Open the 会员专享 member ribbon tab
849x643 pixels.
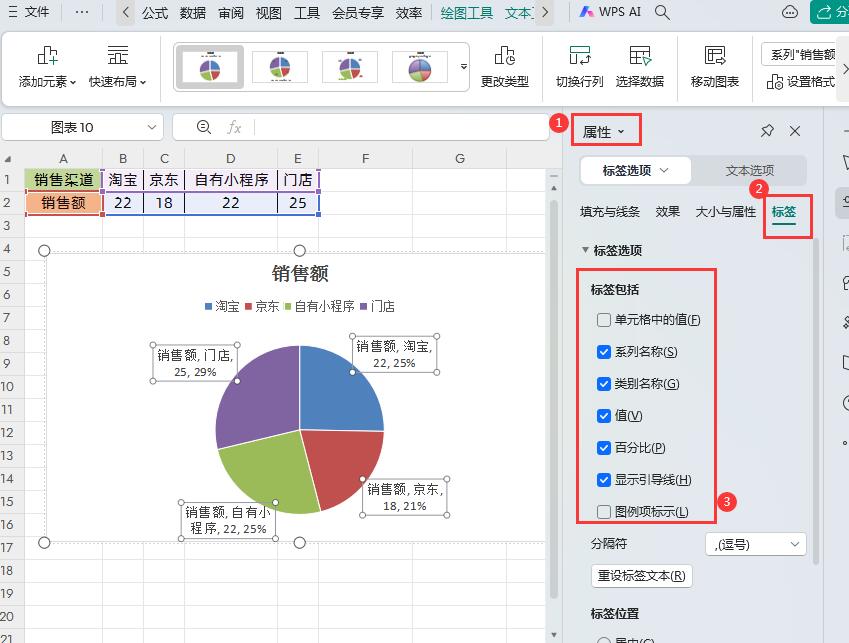pyautogui.click(x=357, y=12)
